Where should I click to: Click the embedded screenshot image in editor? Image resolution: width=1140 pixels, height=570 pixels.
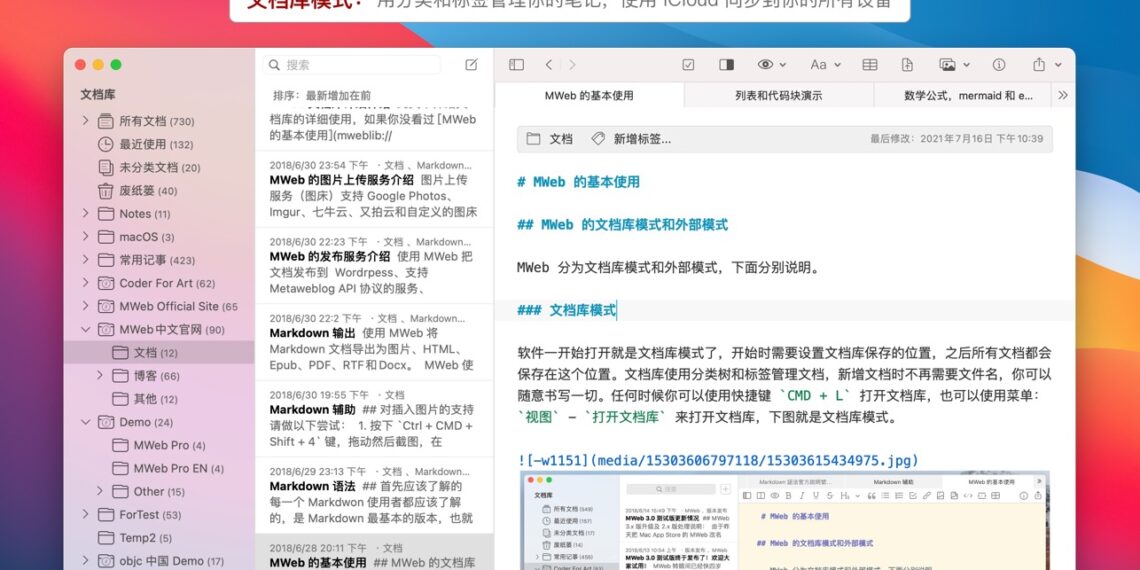(x=784, y=521)
